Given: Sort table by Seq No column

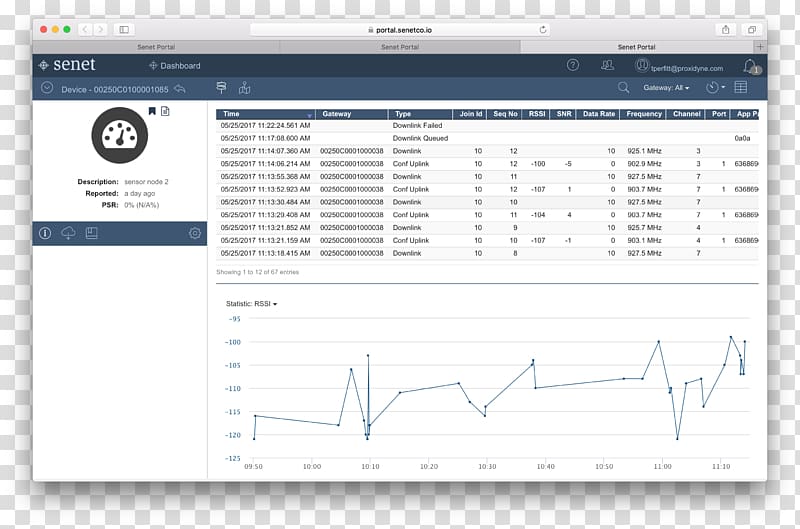Looking at the screenshot, I should click(504, 114).
